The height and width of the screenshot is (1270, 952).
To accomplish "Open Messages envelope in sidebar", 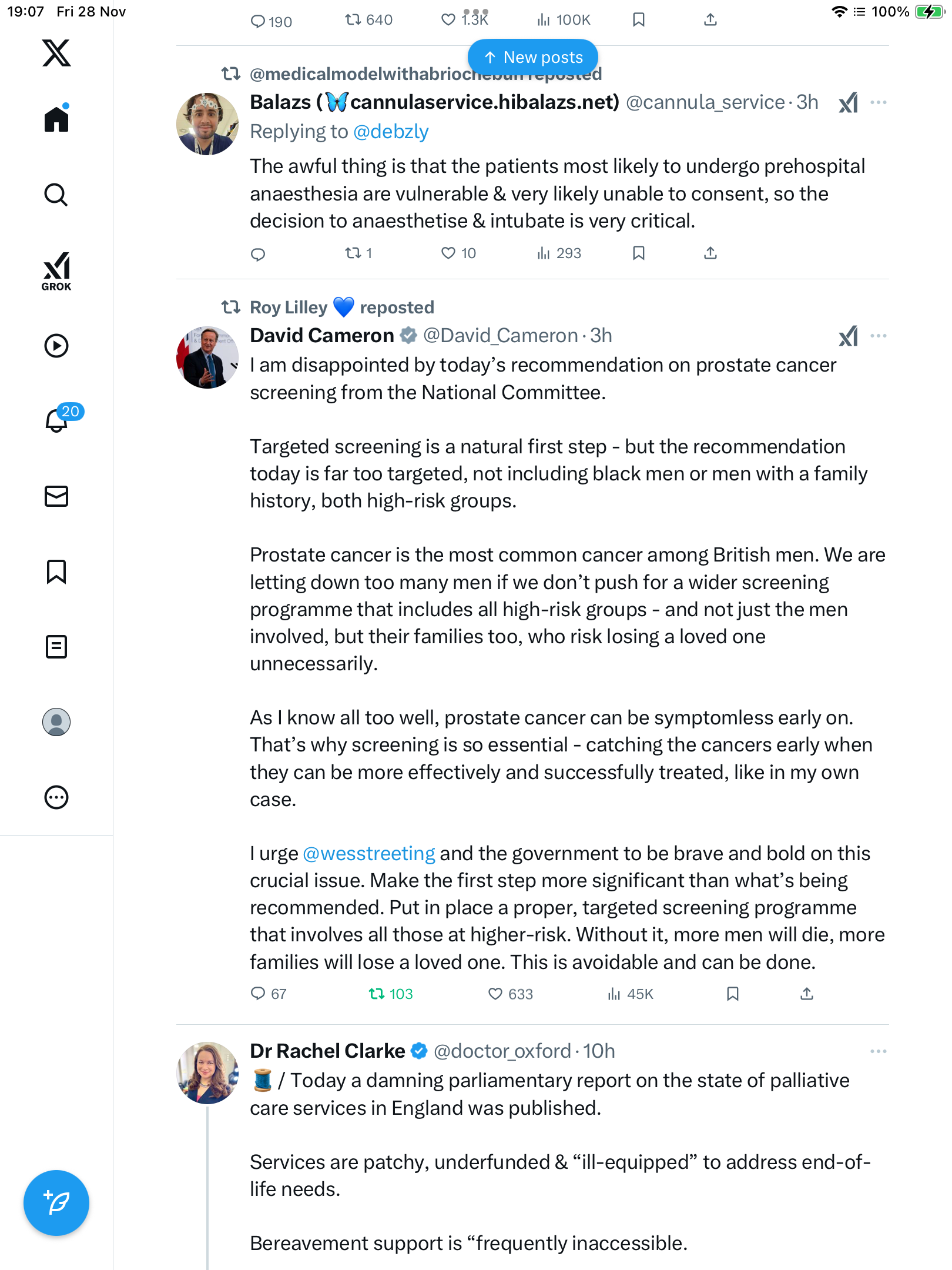I will [x=56, y=496].
